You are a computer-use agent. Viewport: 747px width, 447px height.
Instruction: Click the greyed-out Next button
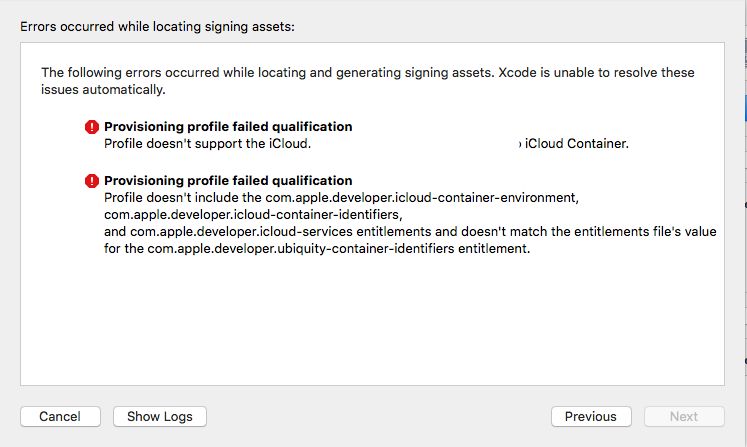[684, 416]
